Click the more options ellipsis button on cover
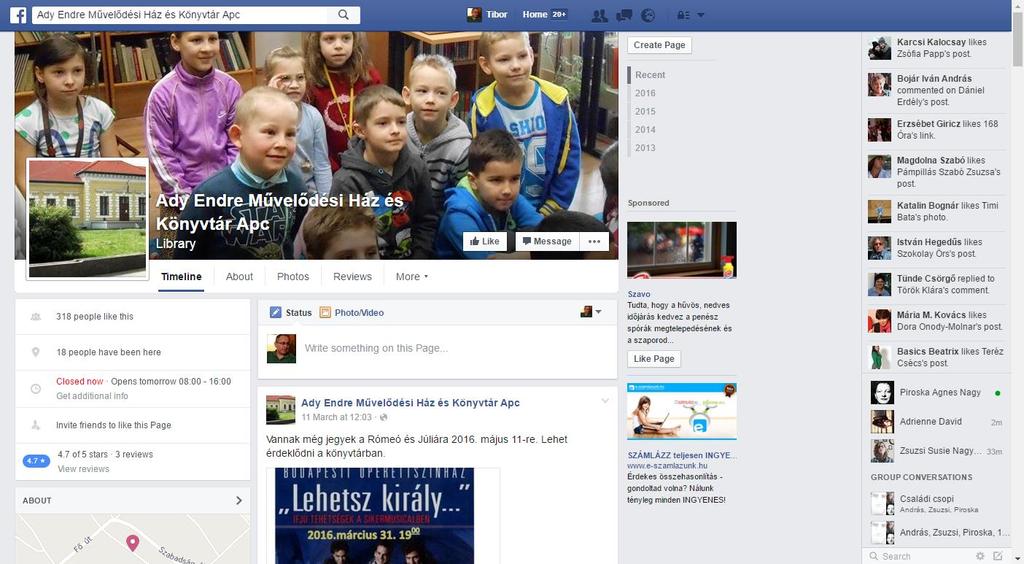1024x564 pixels. (x=594, y=242)
